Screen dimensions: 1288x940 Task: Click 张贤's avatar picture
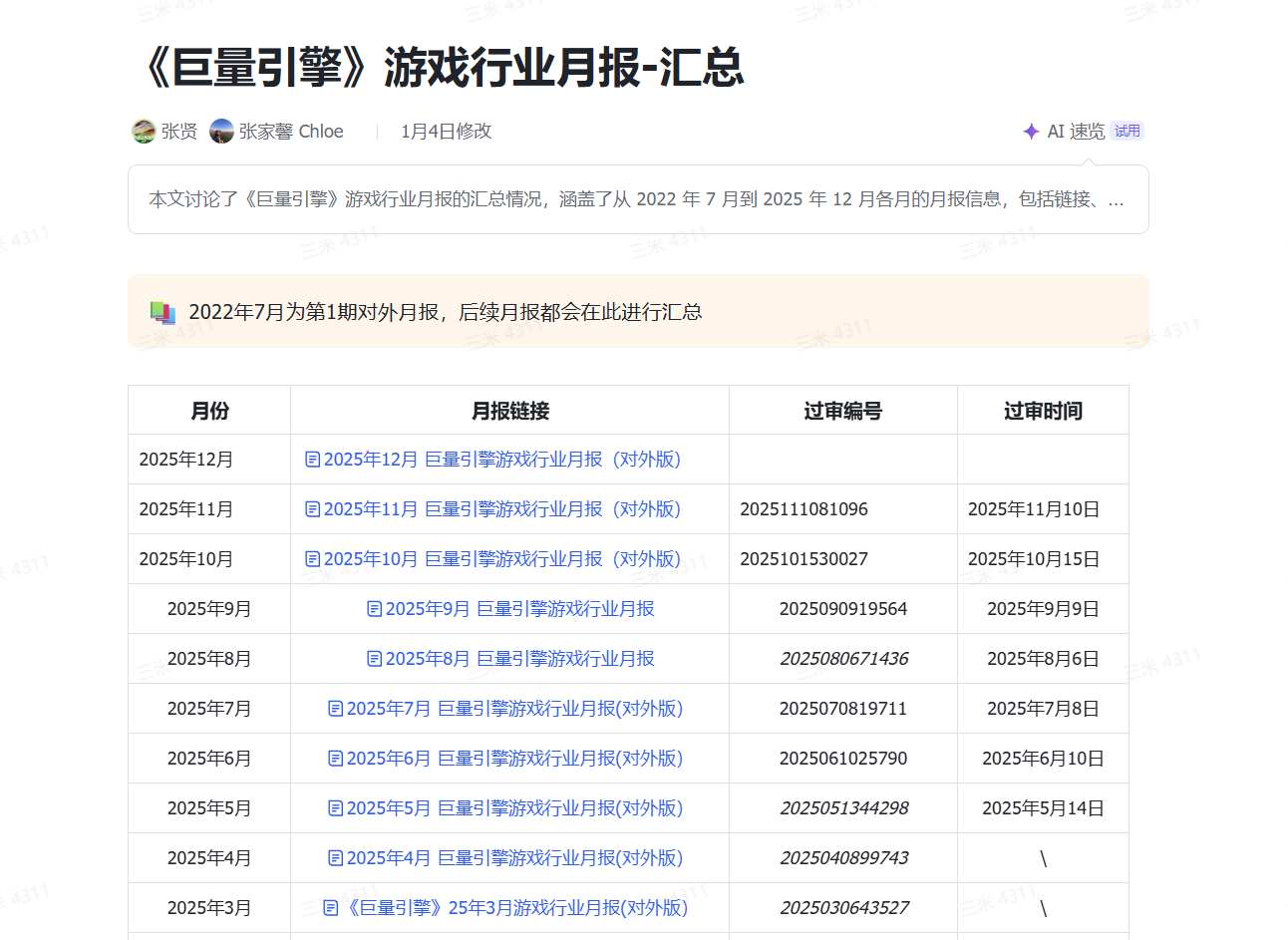[144, 131]
